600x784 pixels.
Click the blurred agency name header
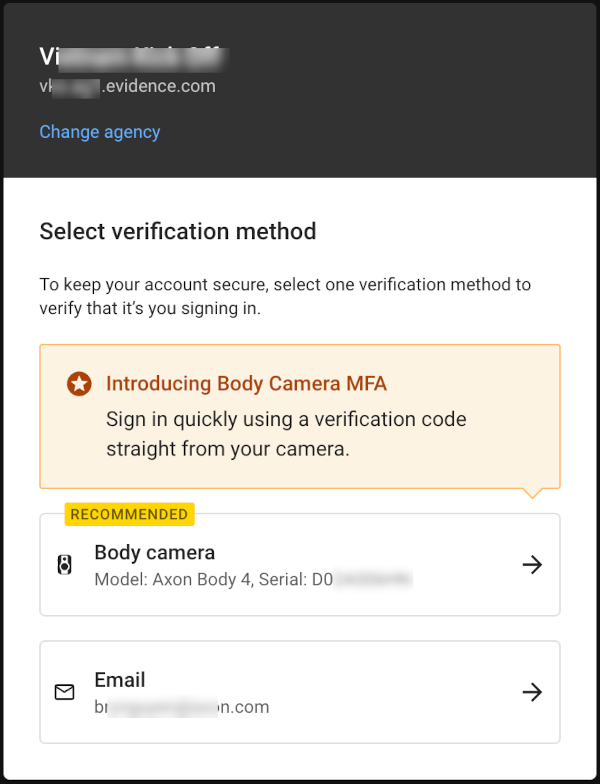point(134,58)
